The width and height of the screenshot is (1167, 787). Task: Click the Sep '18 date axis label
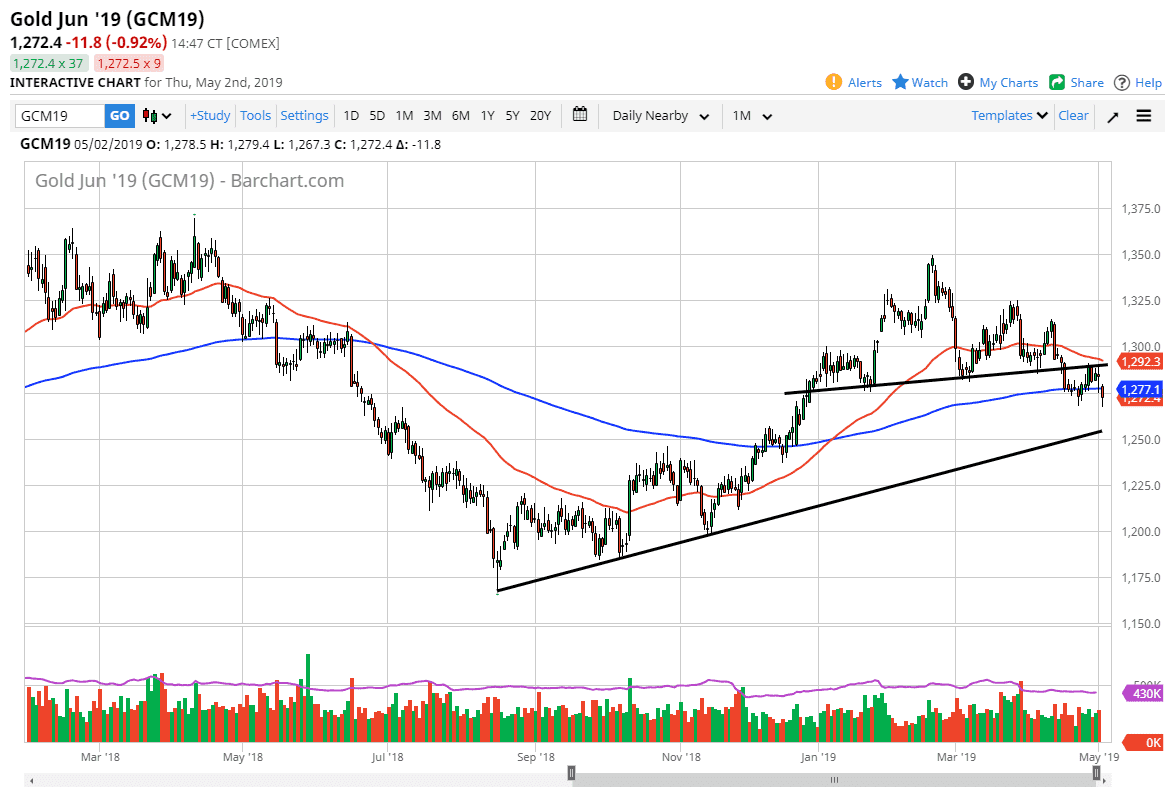click(536, 756)
